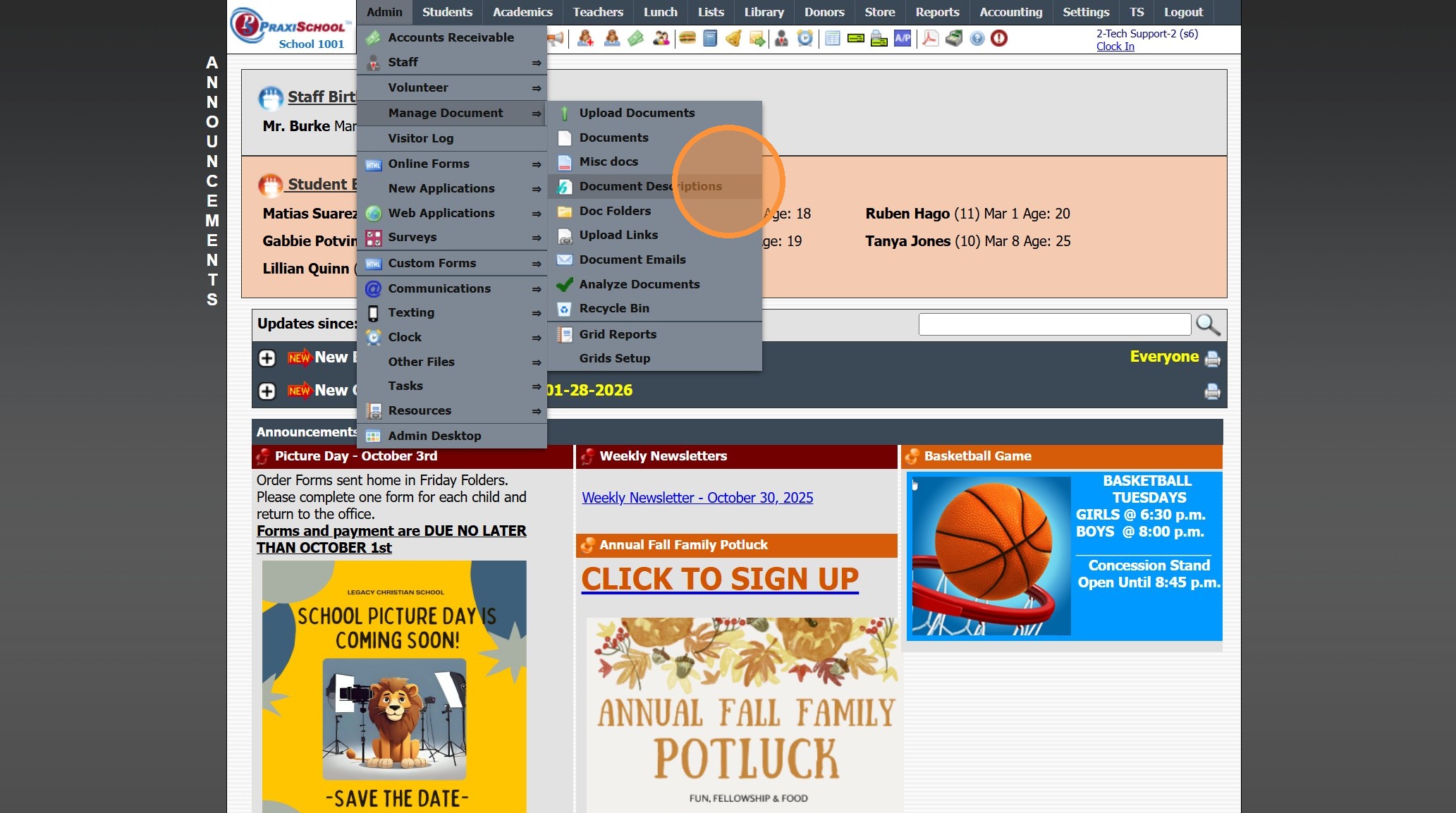1456x813 pixels.
Task: Select Document Descriptions menu entry
Action: 650,186
